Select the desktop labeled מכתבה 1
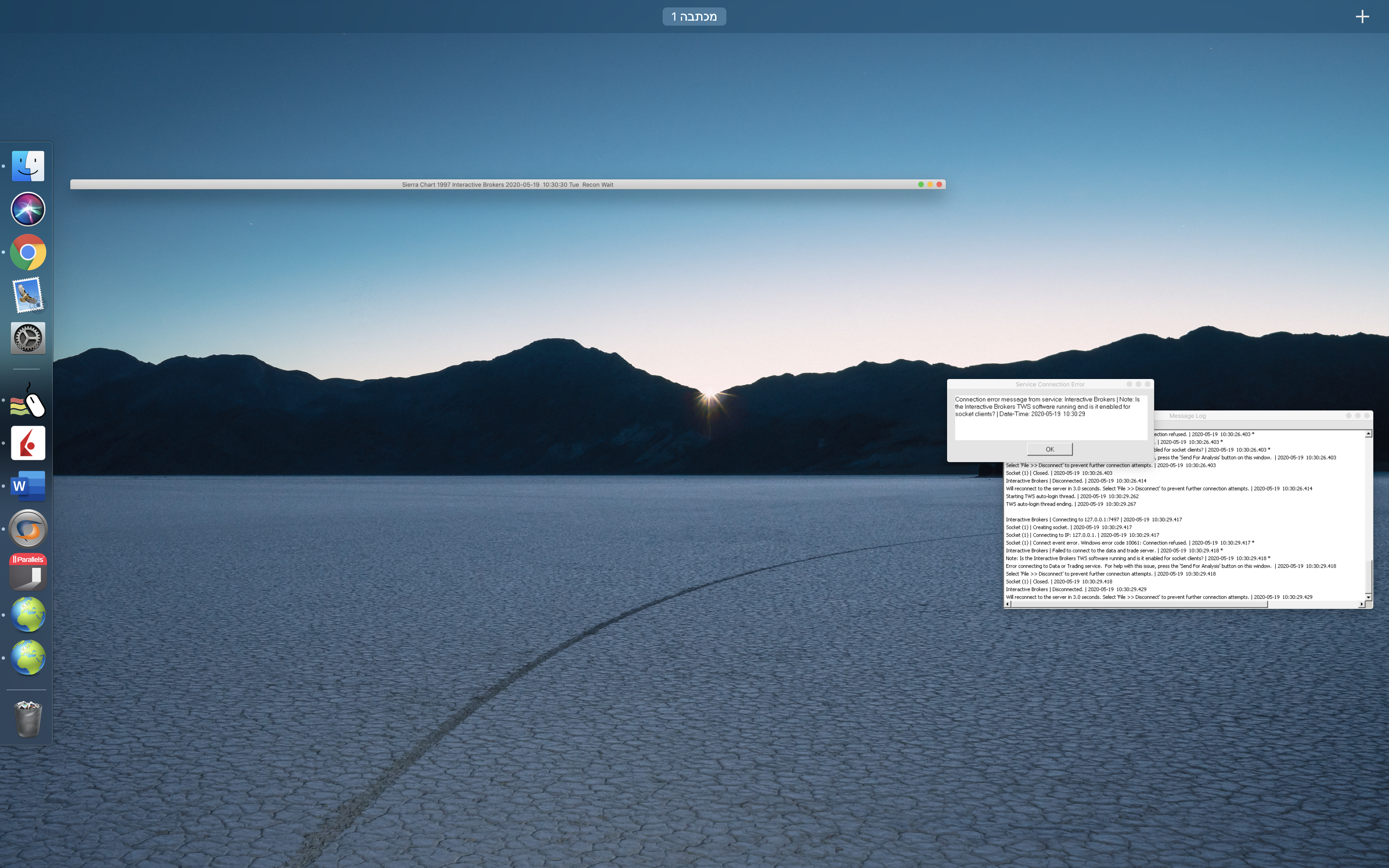This screenshot has width=1389, height=868. point(694,17)
